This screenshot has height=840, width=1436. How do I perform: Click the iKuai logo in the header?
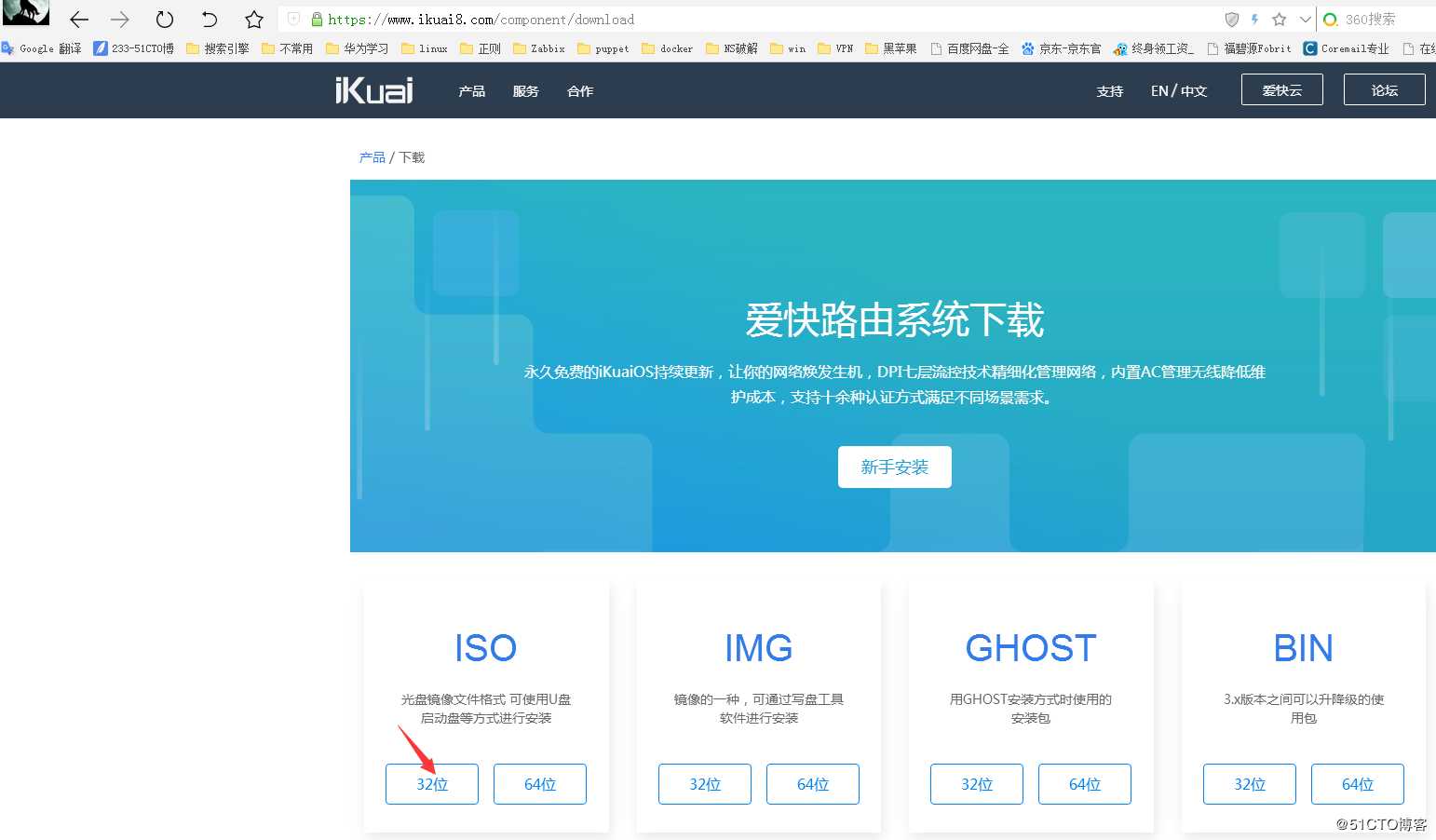click(374, 90)
